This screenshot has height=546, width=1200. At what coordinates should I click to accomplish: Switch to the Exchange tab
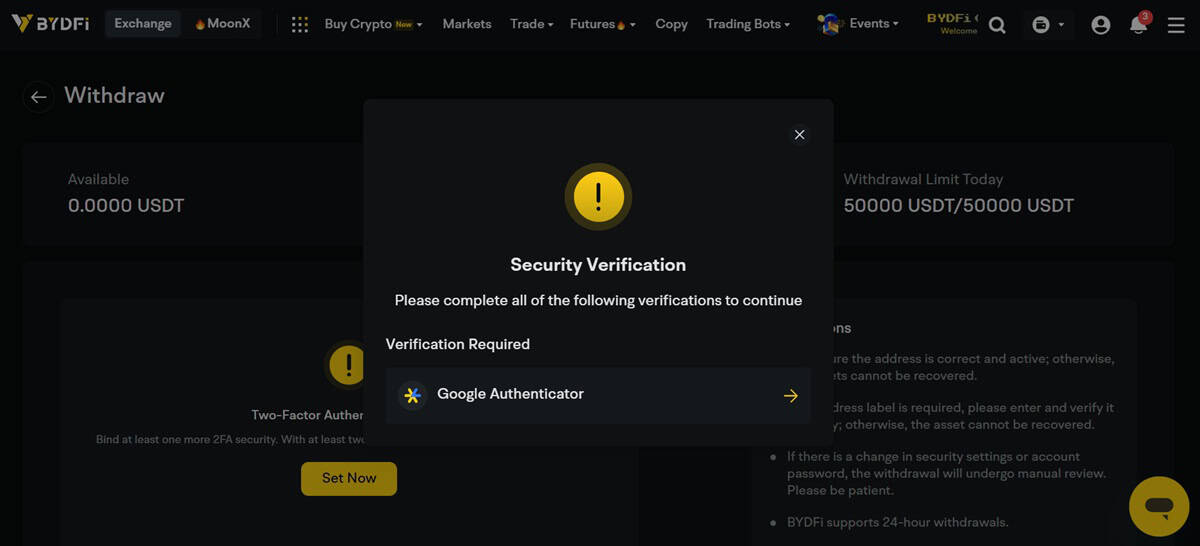(x=143, y=24)
